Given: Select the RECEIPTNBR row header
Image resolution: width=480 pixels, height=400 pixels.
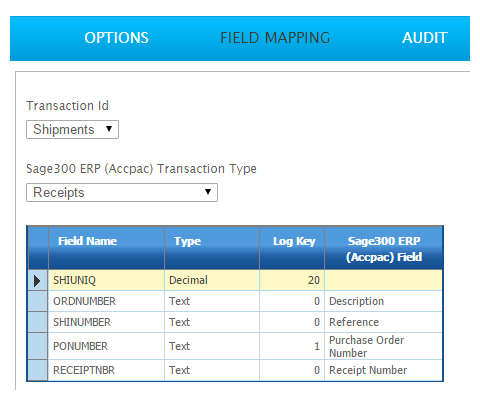Looking at the screenshot, I should 38,370.
